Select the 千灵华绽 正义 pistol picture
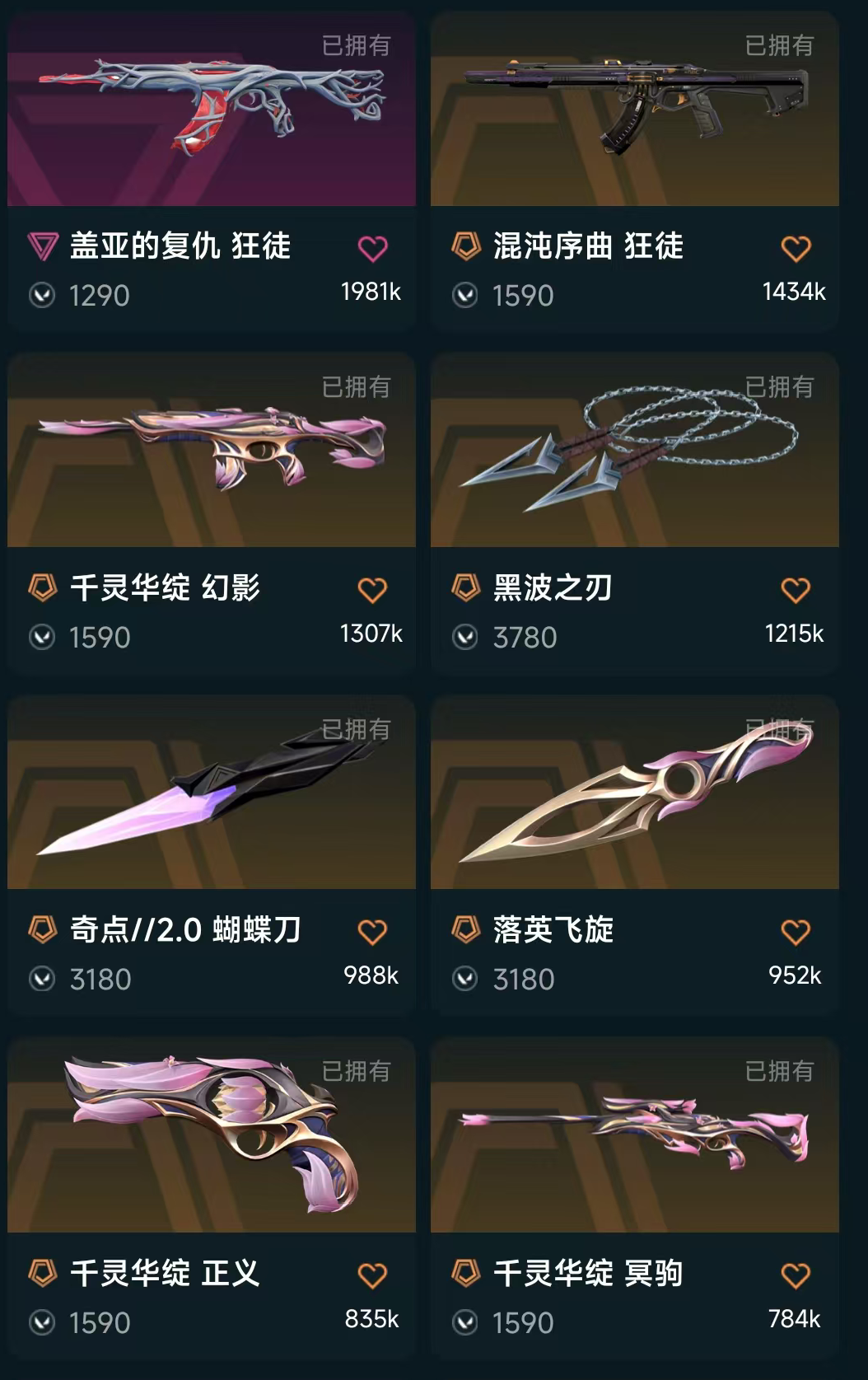The width and height of the screenshot is (868, 1380). (x=212, y=1136)
